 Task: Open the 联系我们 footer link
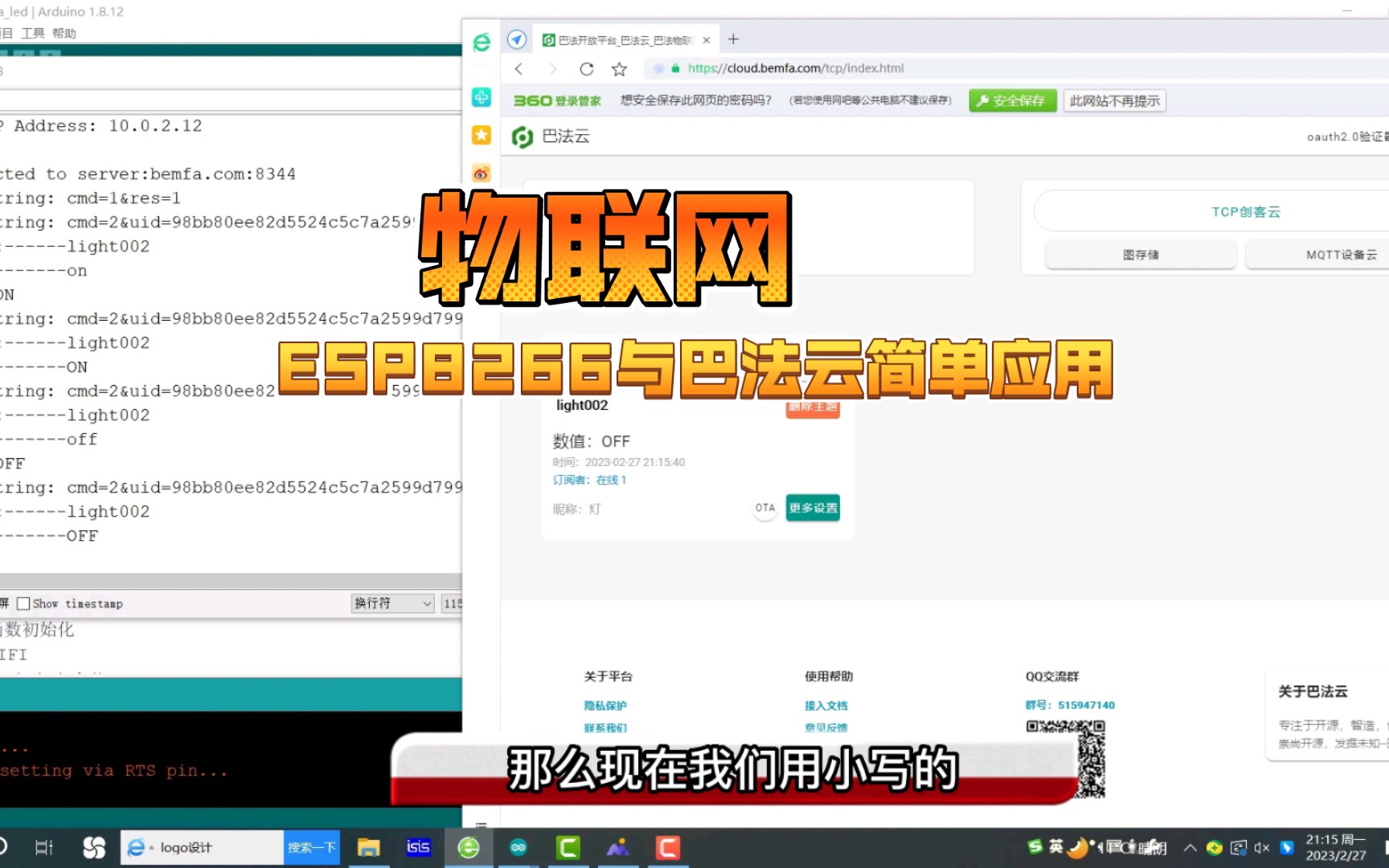click(605, 728)
